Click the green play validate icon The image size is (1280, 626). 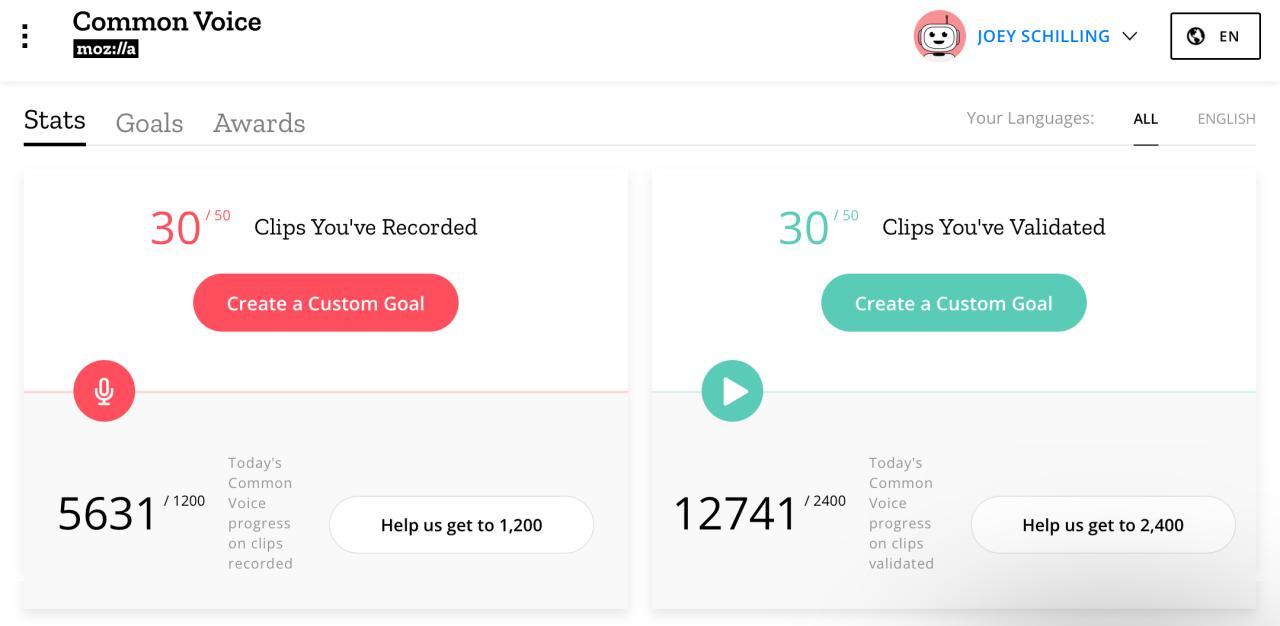coord(732,391)
